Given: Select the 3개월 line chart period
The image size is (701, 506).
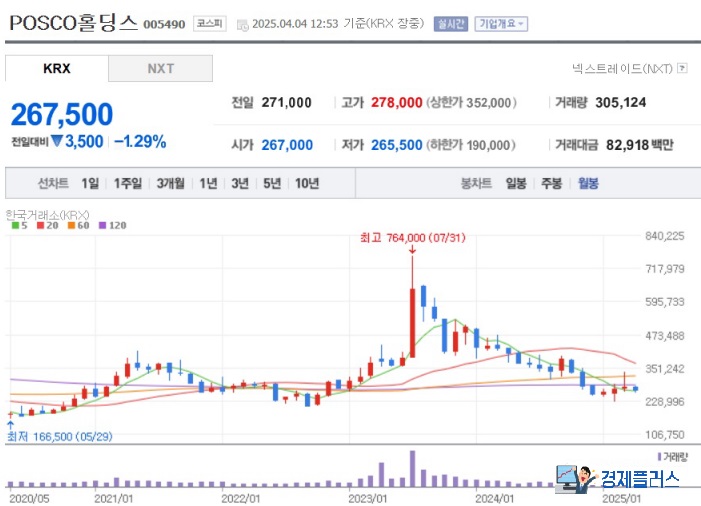Looking at the screenshot, I should (170, 183).
